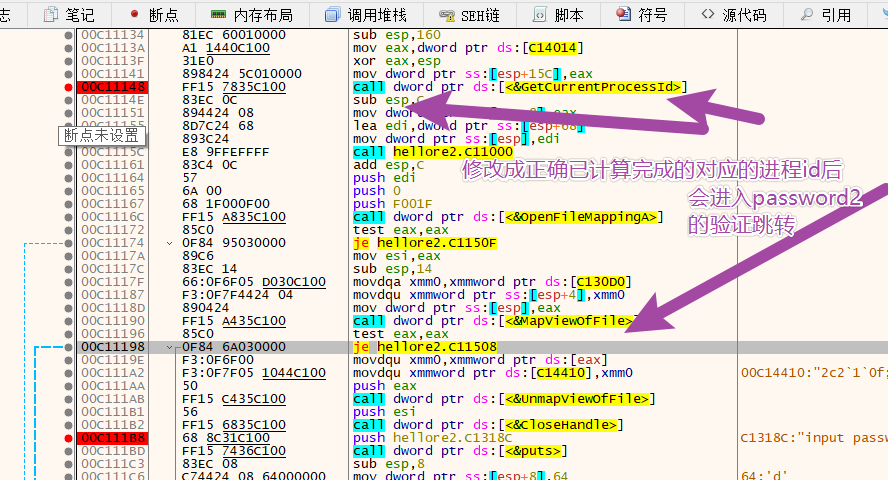The width and height of the screenshot is (888, 480).
Task: Click the 脚本 script tab icon
Action: click(541, 14)
